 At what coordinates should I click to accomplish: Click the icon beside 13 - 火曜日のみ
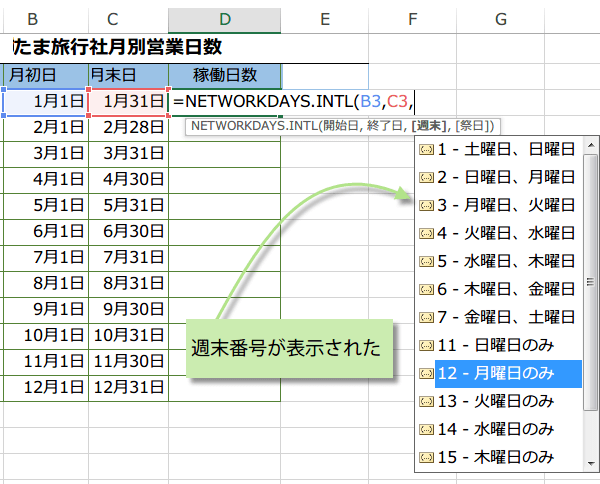426,401
